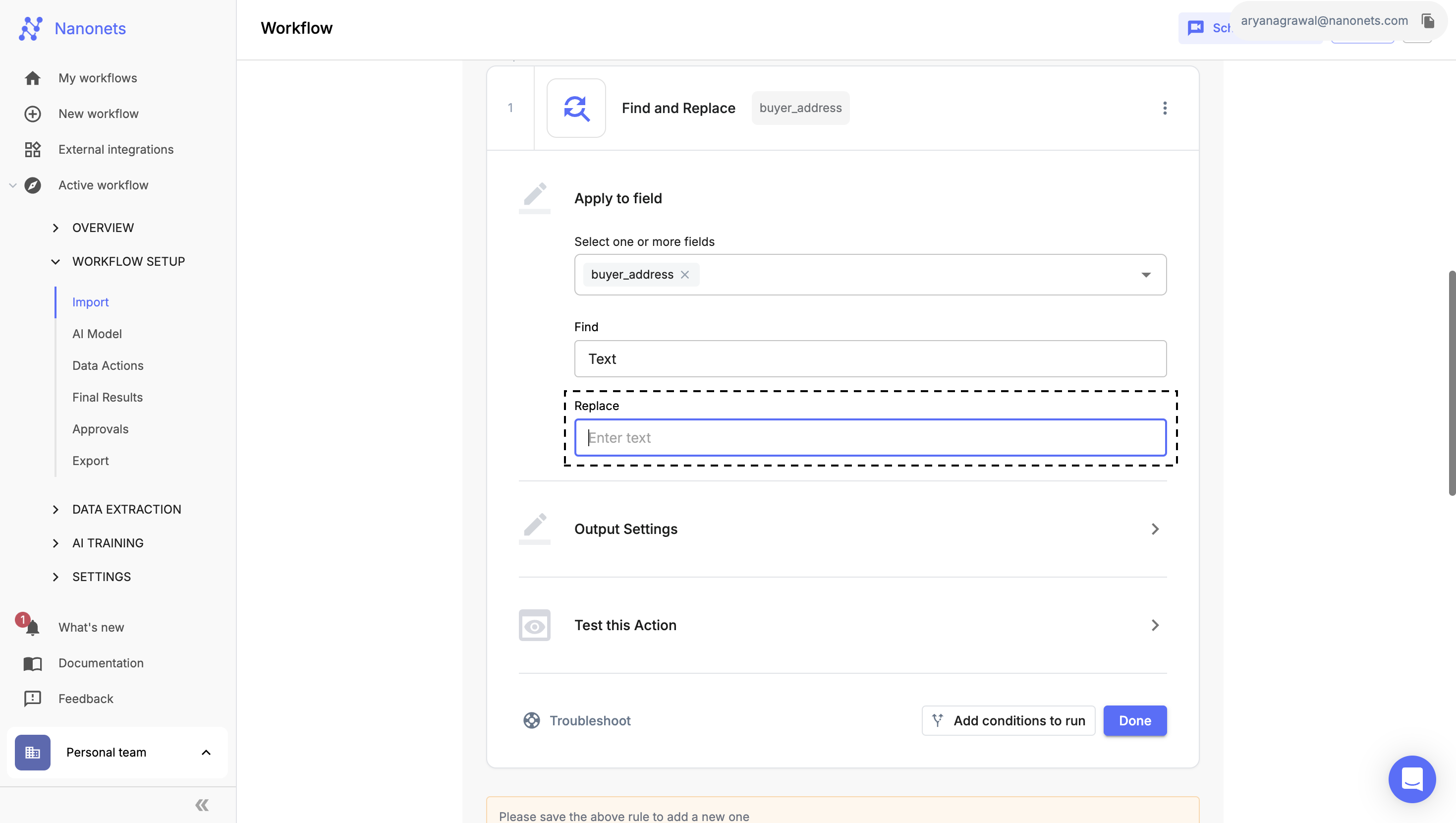Viewport: 1456px width, 823px height.
Task: Remove buyer_address tag with X button
Action: tap(685, 275)
